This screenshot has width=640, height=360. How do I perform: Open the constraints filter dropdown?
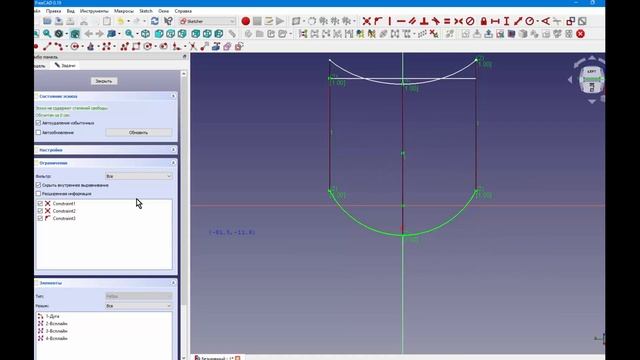(139, 176)
